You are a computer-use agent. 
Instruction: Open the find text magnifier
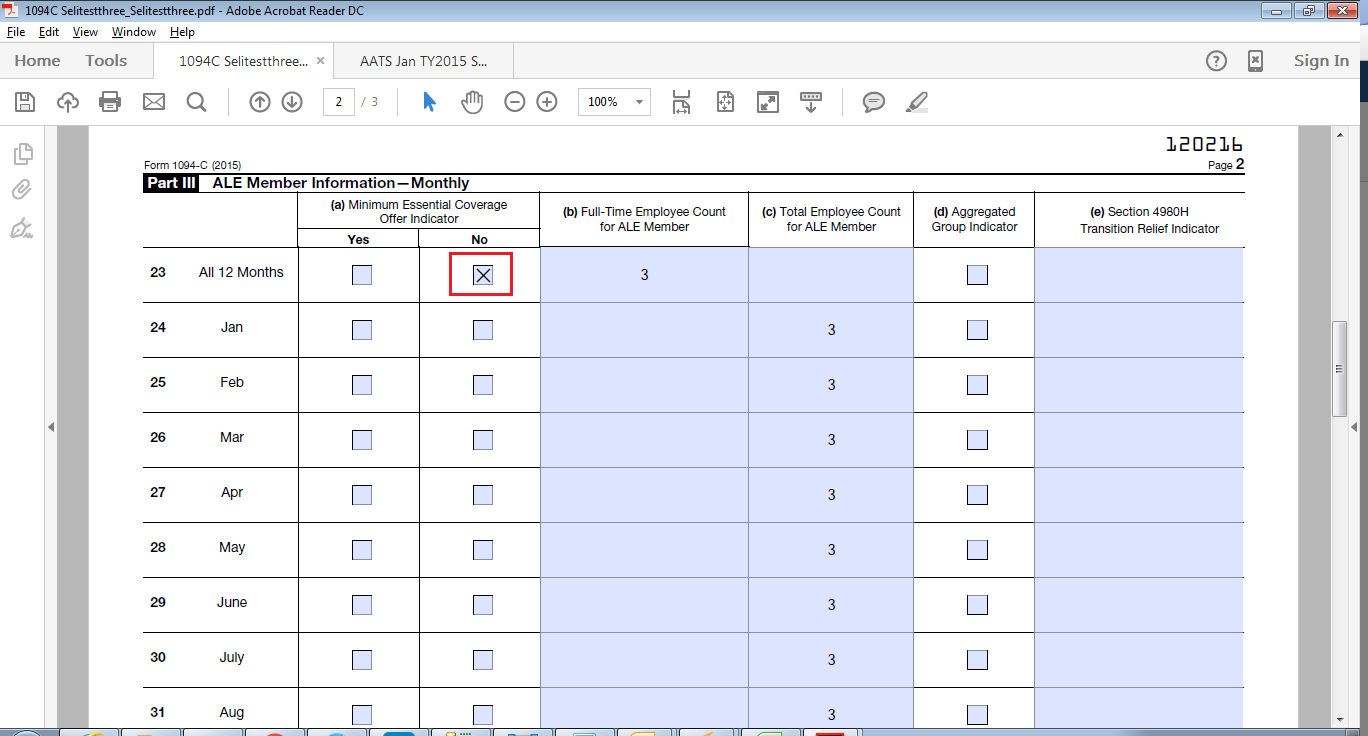pyautogui.click(x=196, y=102)
